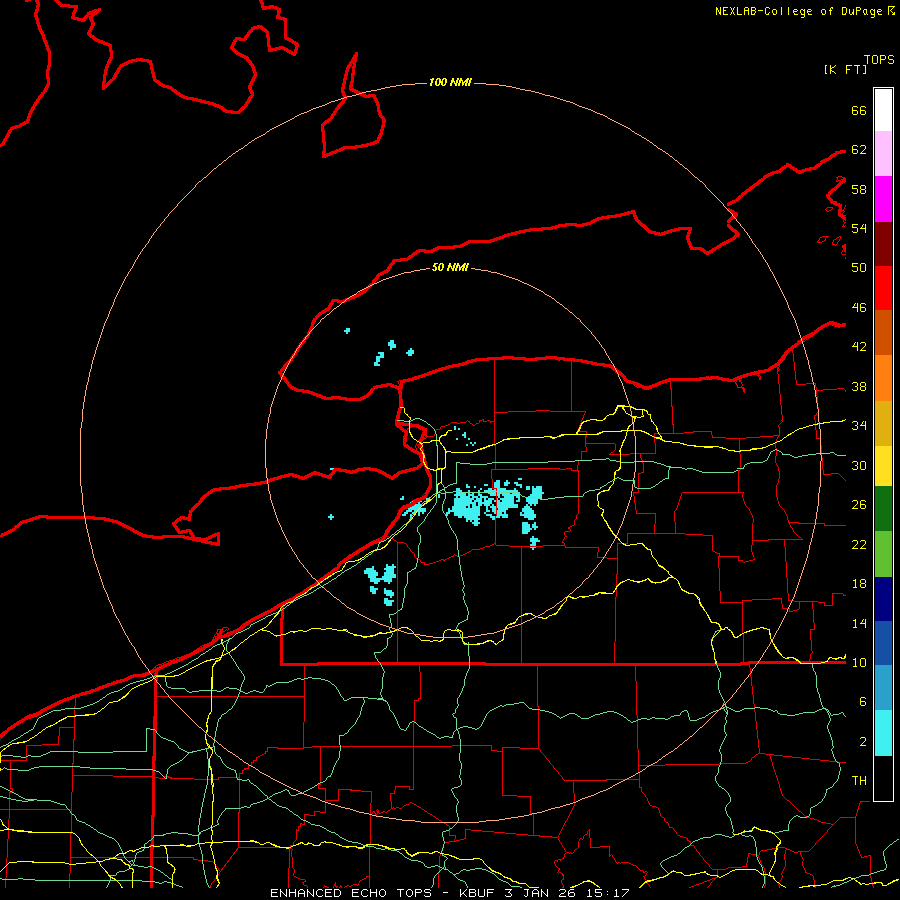The width and height of the screenshot is (900, 900).
Task: Click the dark orange 42-46K ft swatch
Action: [883, 333]
